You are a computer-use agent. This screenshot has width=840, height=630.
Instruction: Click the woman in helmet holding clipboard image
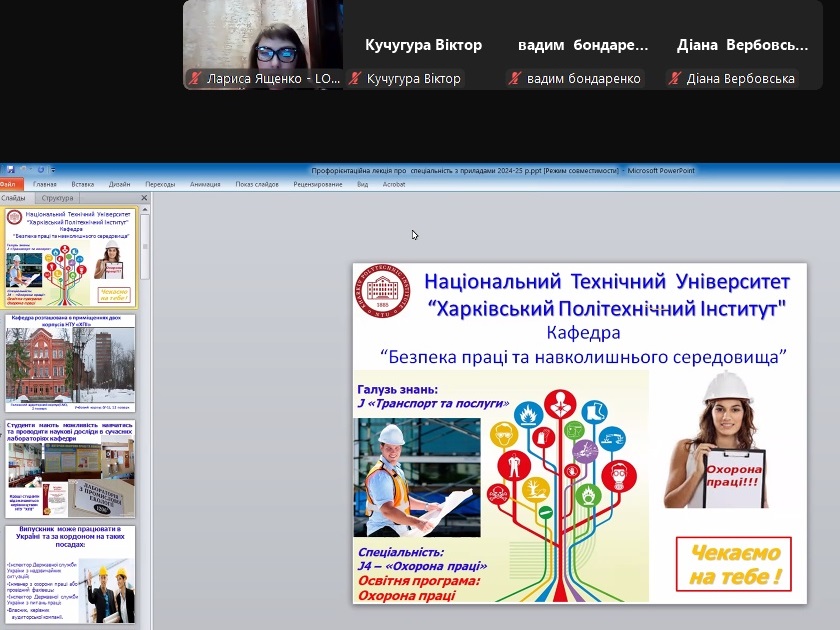pos(716,439)
